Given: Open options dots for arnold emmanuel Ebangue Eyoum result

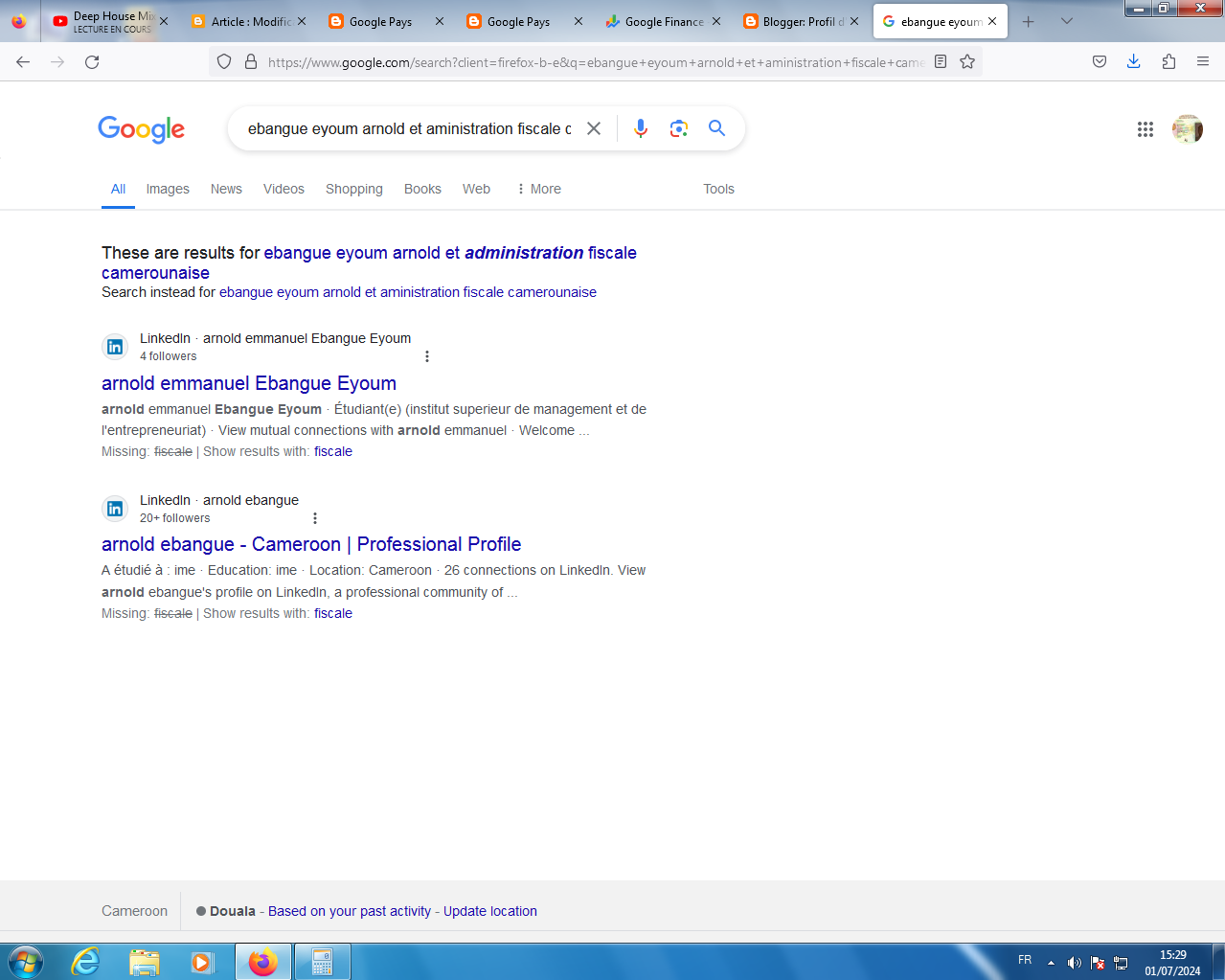Looking at the screenshot, I should pyautogui.click(x=427, y=356).
